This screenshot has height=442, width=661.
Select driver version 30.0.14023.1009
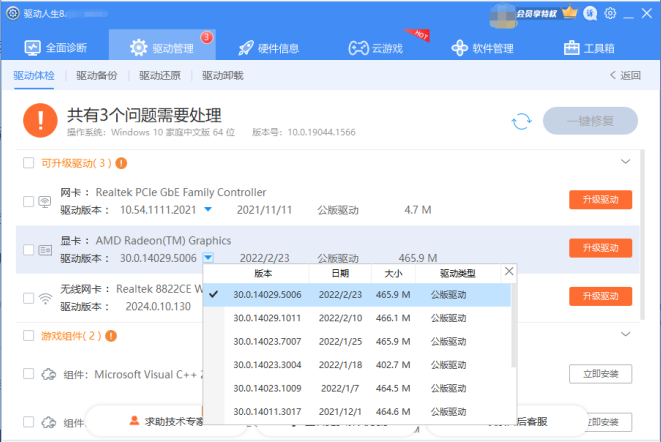357,388
